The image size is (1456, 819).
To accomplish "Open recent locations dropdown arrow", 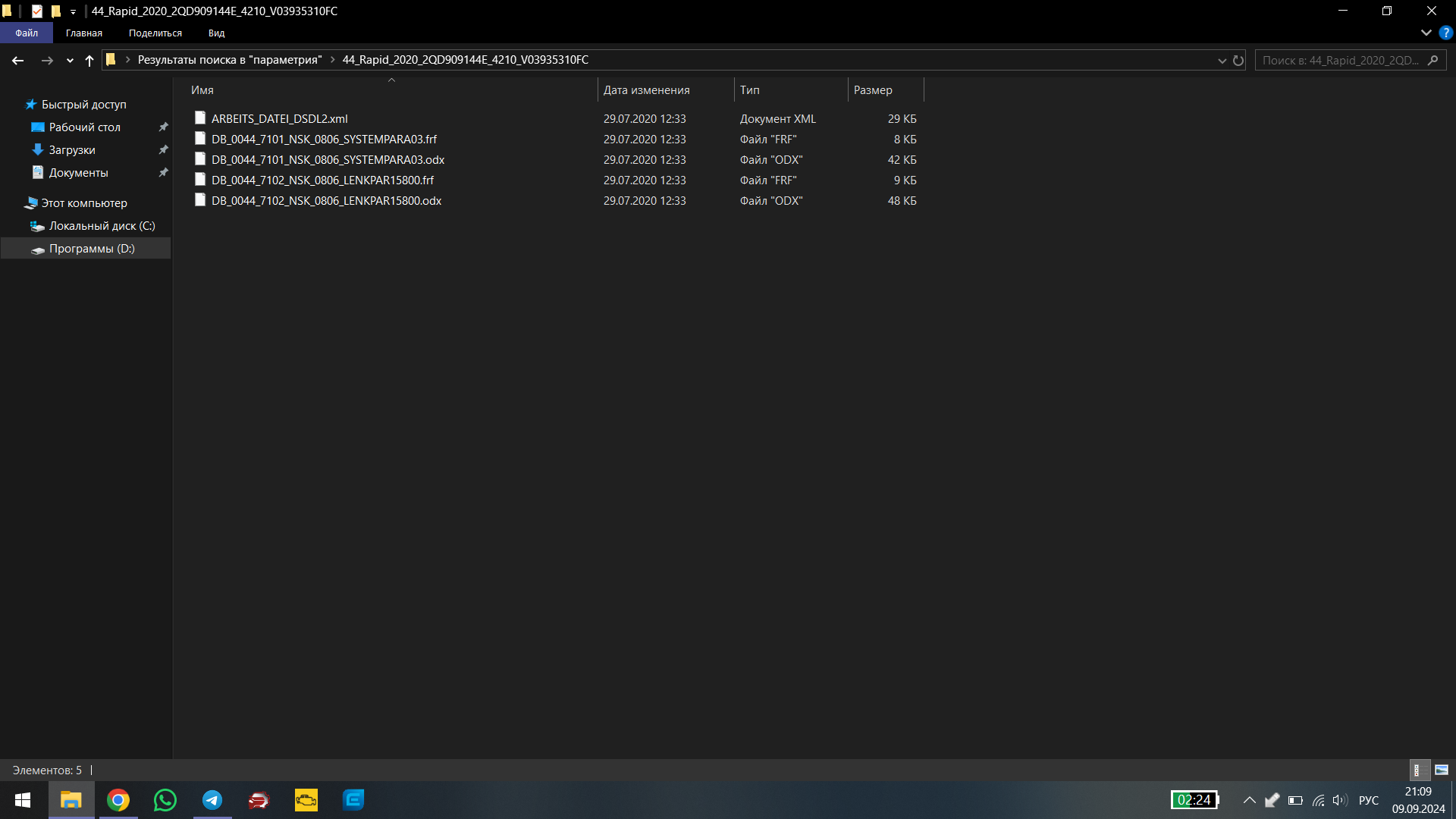I will point(70,60).
